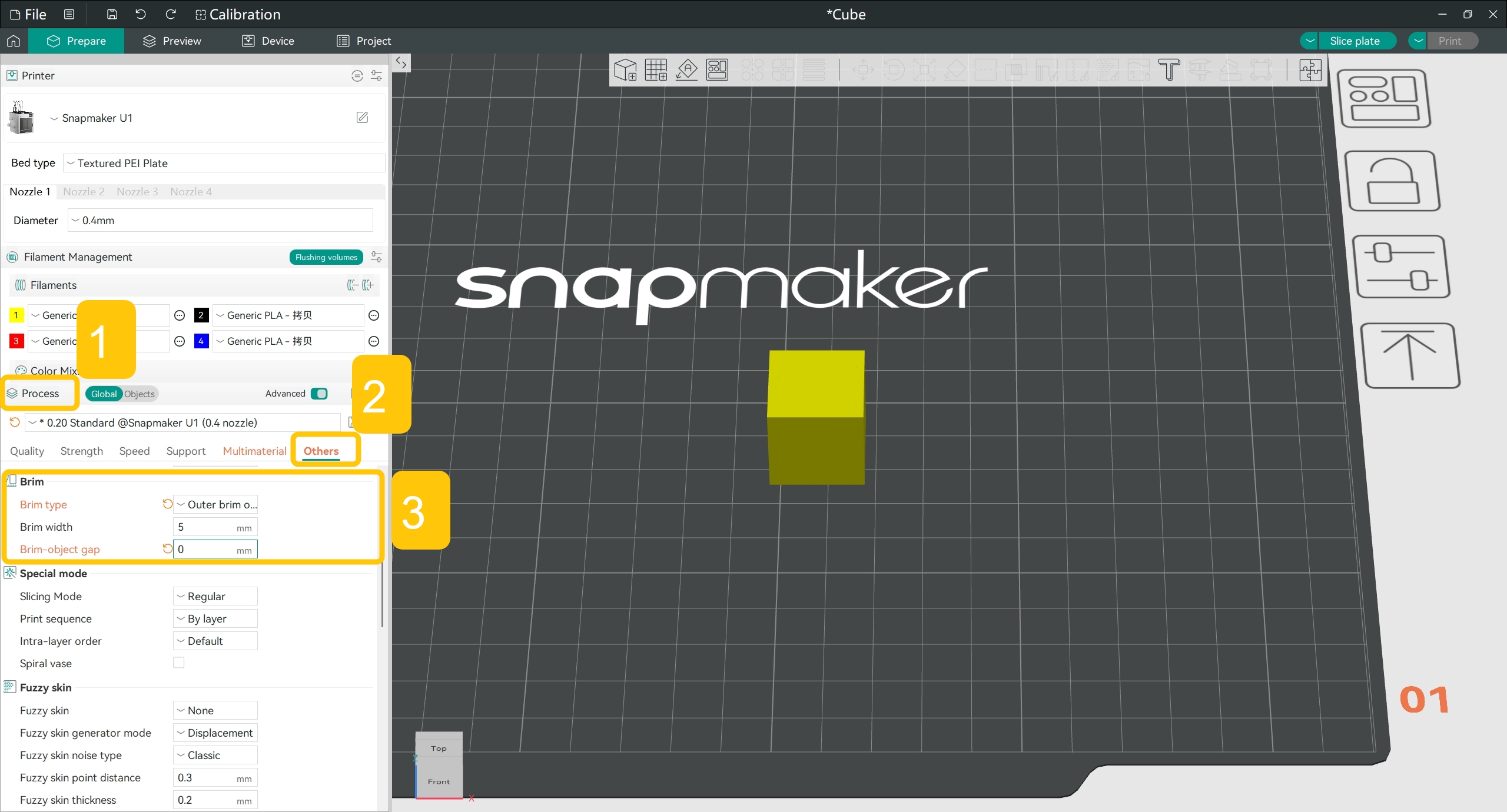
Task: Open the Calibration menu
Action: [238, 14]
